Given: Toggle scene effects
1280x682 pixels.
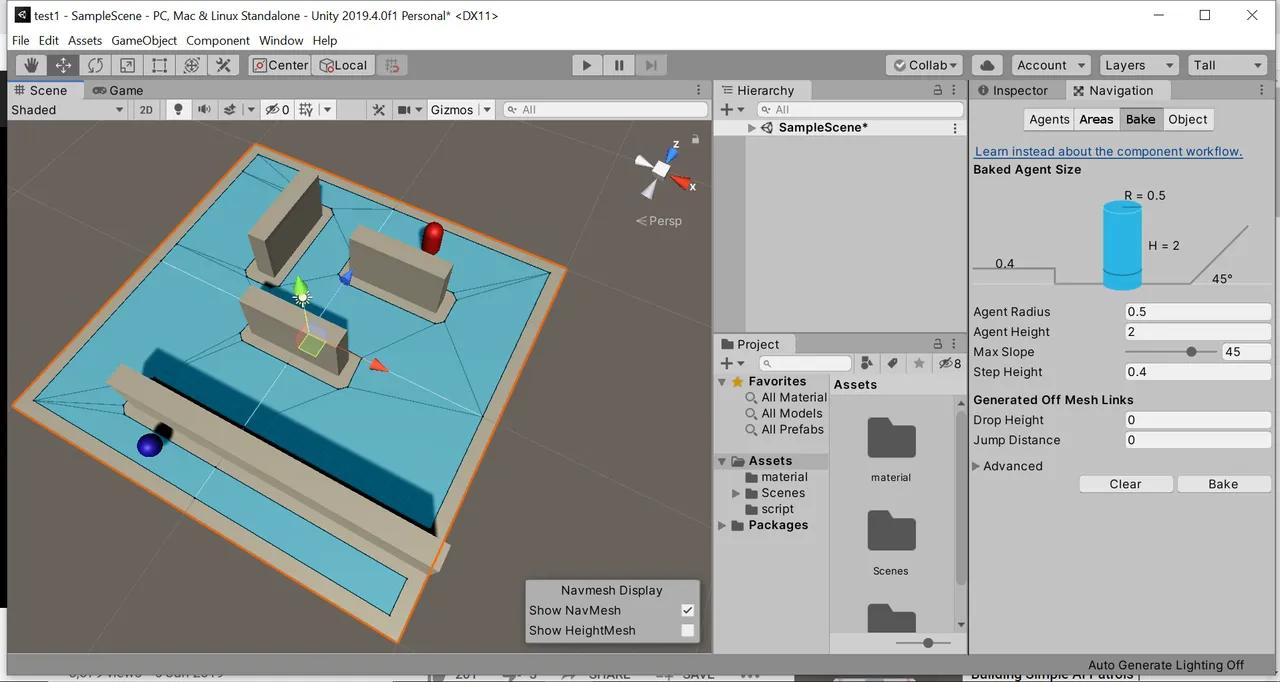Looking at the screenshot, I should (x=230, y=110).
